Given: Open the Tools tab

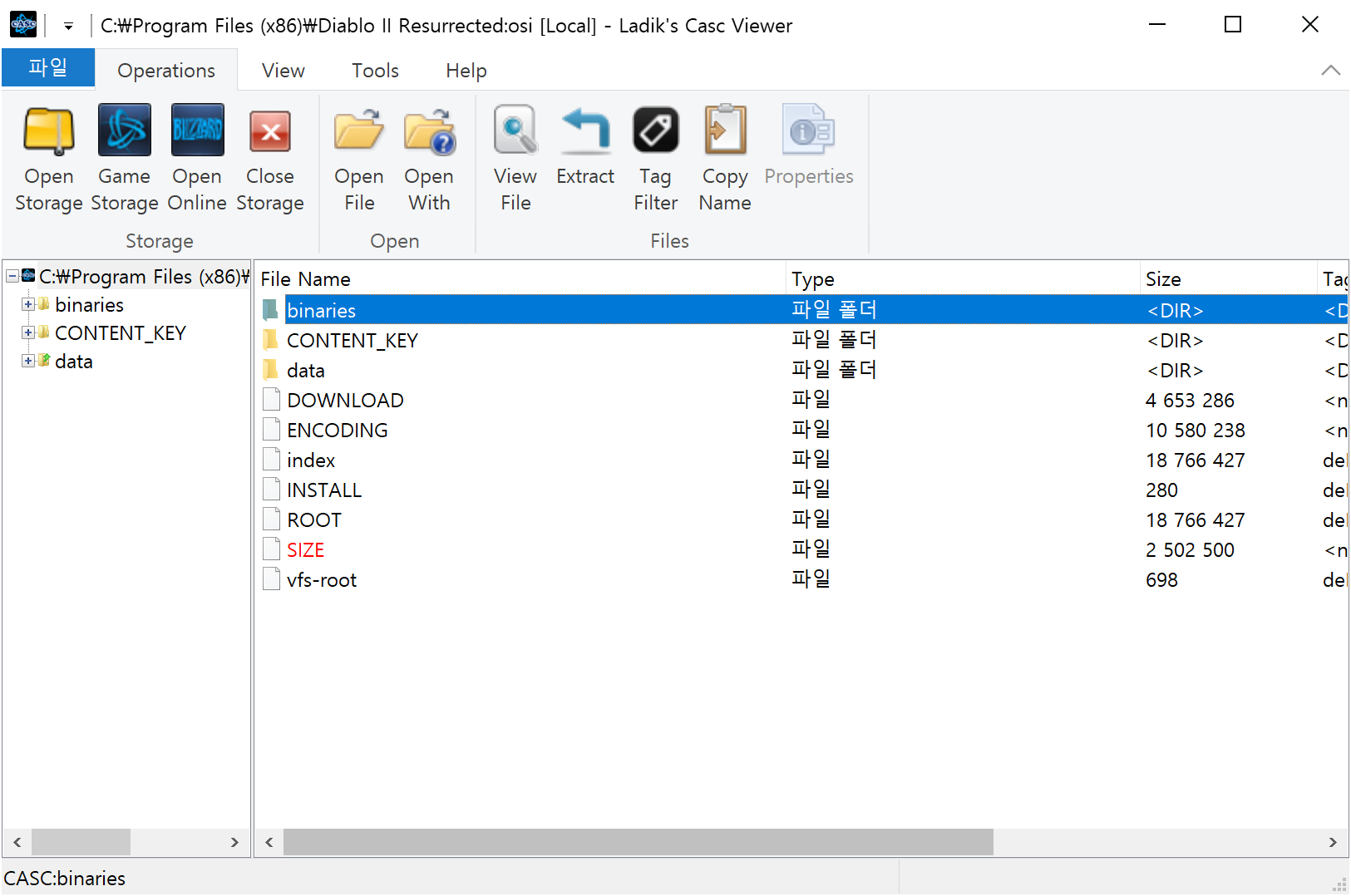Looking at the screenshot, I should click(x=375, y=71).
